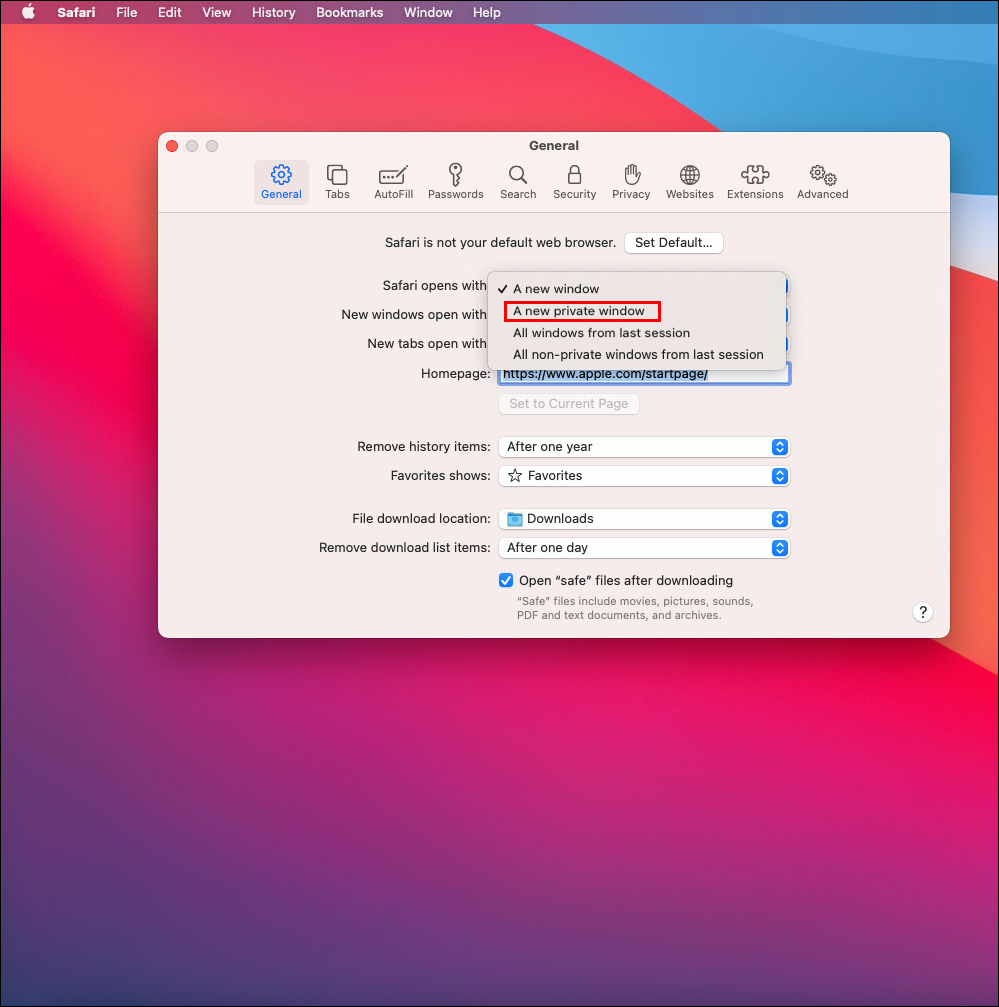Open the Apple menu

click(28, 12)
